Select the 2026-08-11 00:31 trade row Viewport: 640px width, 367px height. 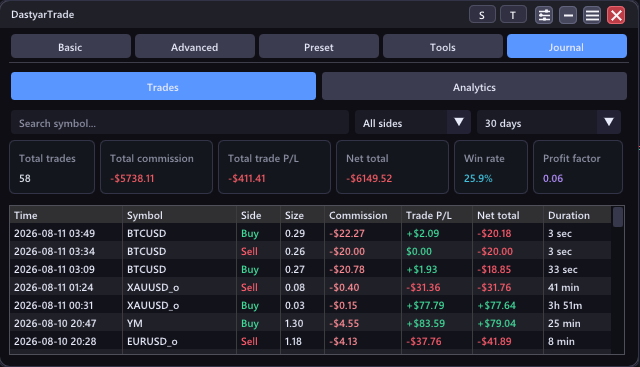[311, 305]
